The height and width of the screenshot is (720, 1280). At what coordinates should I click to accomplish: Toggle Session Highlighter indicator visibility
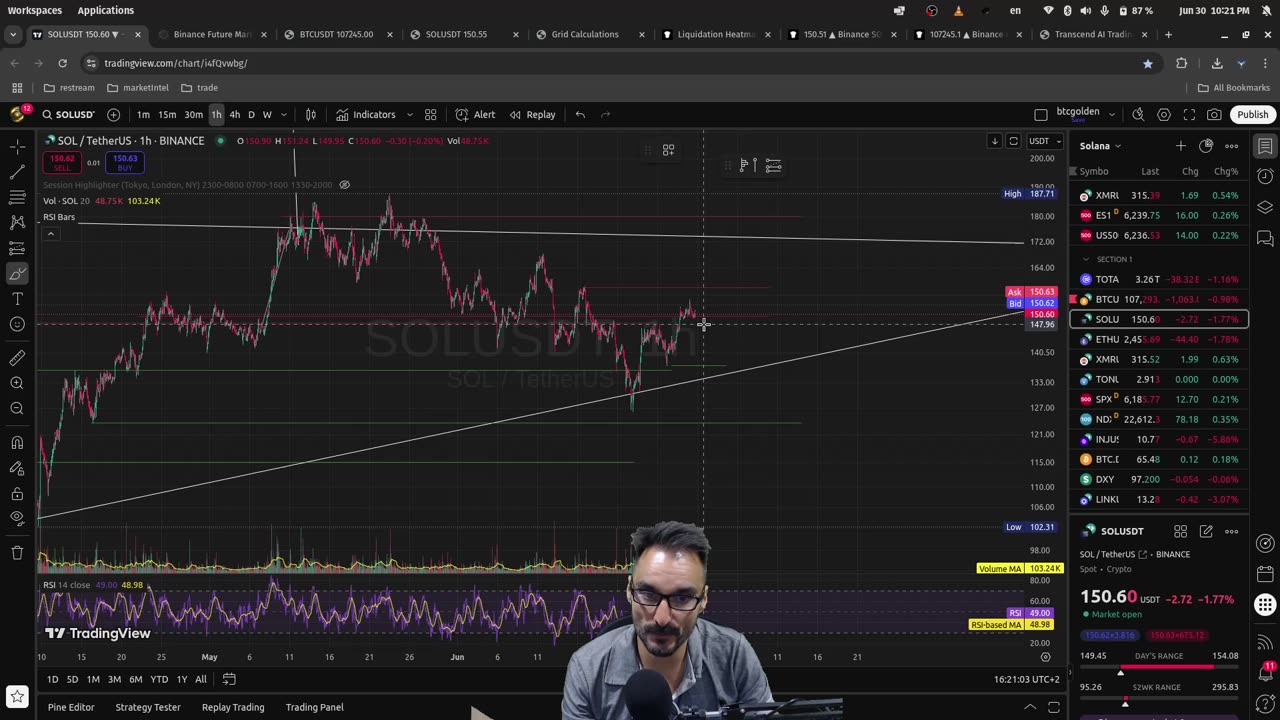pos(344,185)
